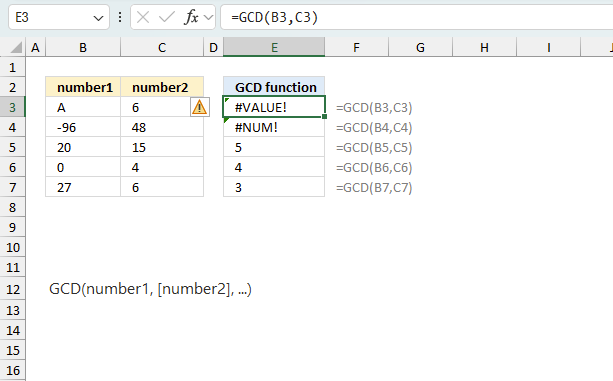This screenshot has height=381, width=613.
Task: Select cell E3 showing #VALUE!
Action: point(274,107)
